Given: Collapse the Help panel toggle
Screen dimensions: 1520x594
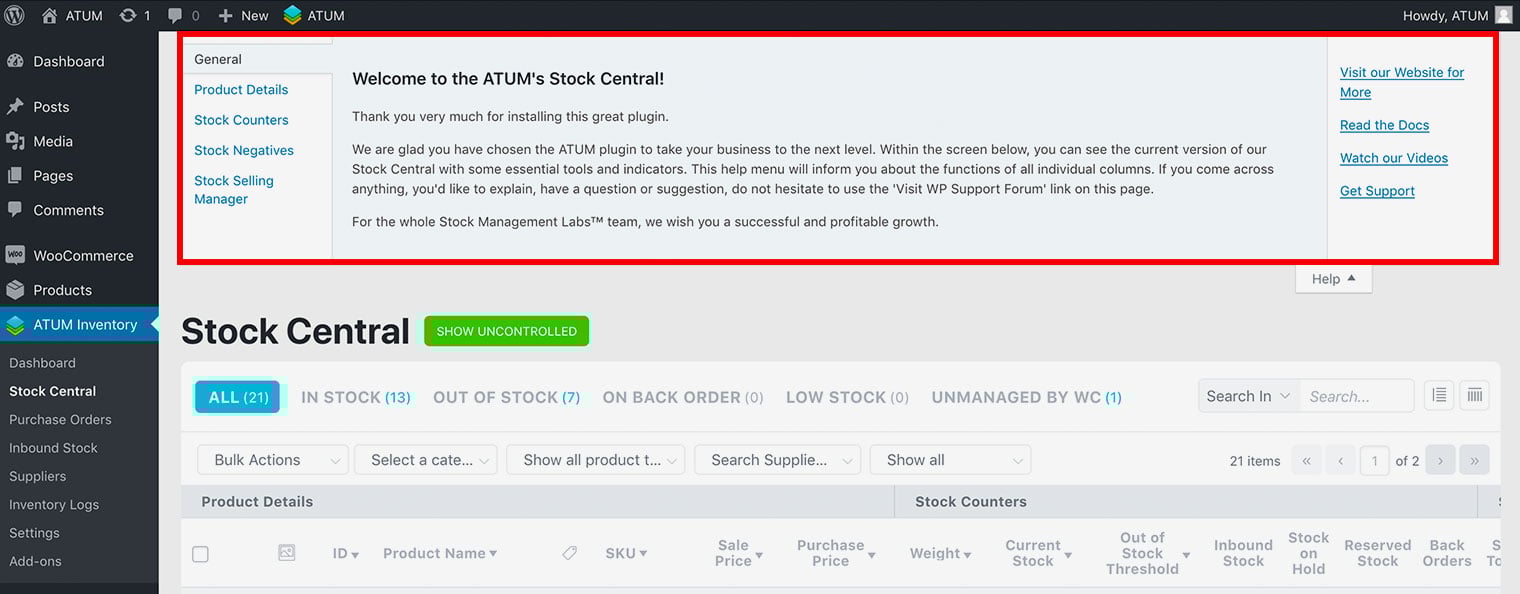Looking at the screenshot, I should tap(1333, 279).
